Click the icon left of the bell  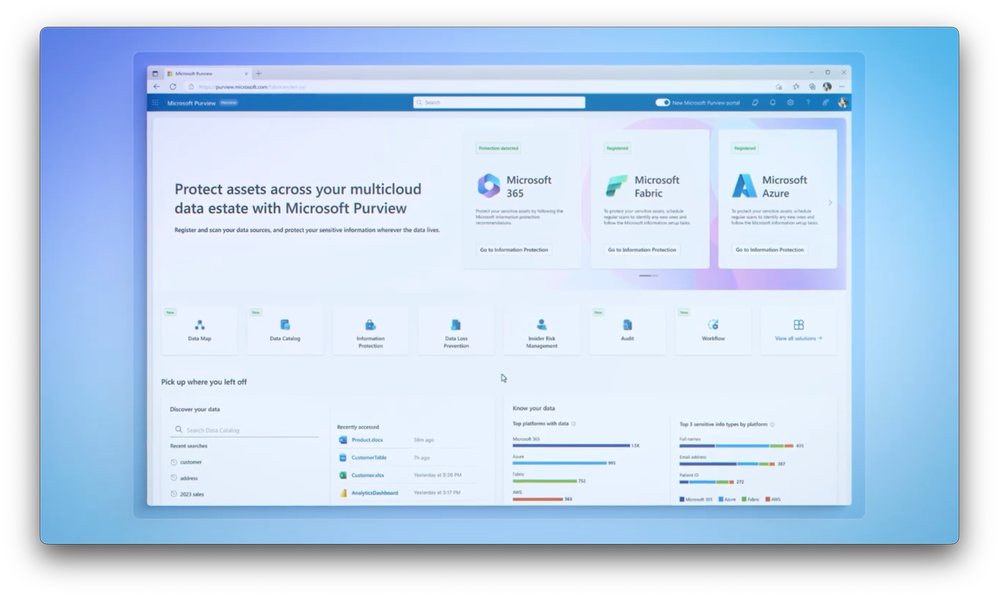click(755, 103)
